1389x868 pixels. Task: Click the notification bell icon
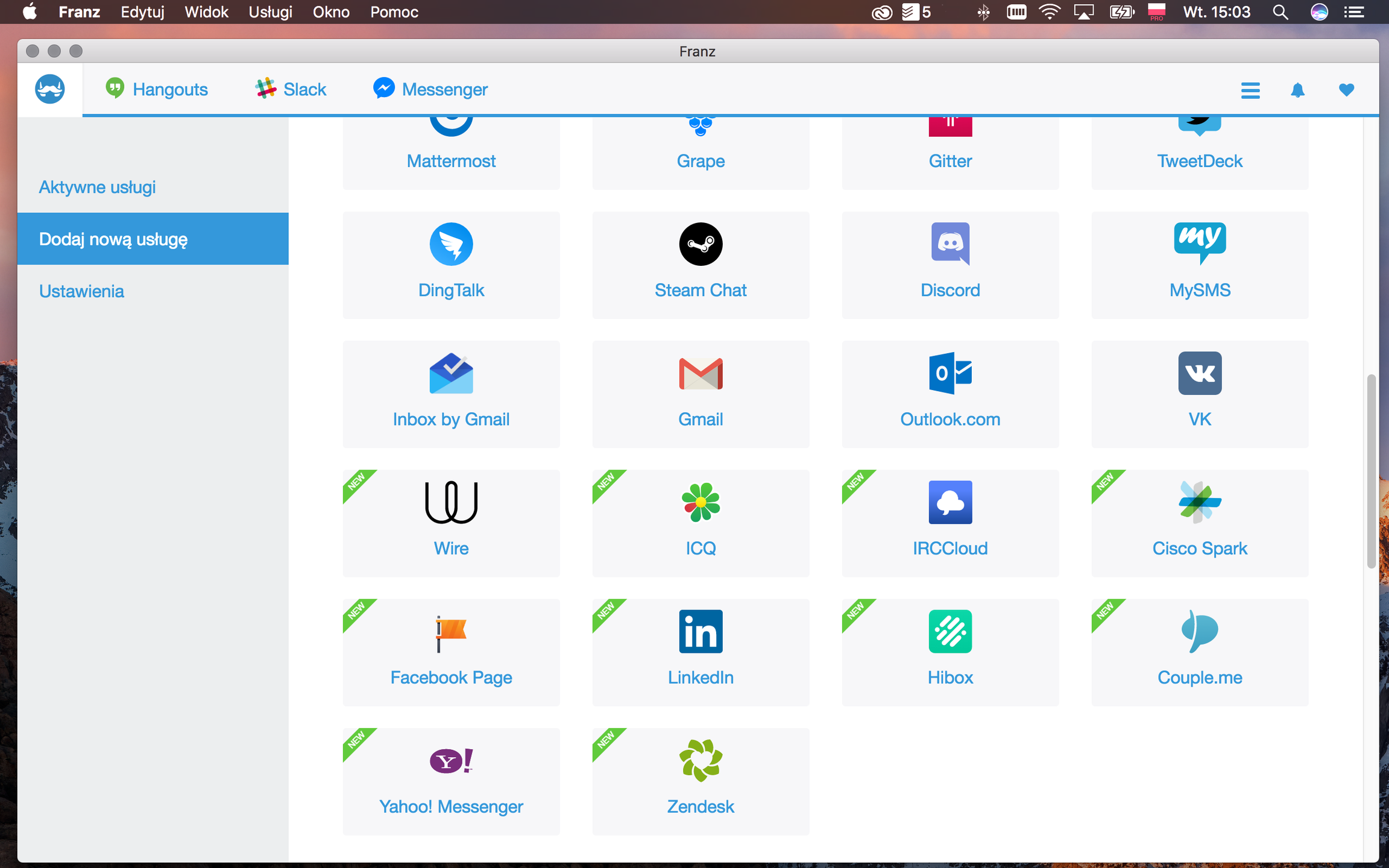[x=1297, y=90]
